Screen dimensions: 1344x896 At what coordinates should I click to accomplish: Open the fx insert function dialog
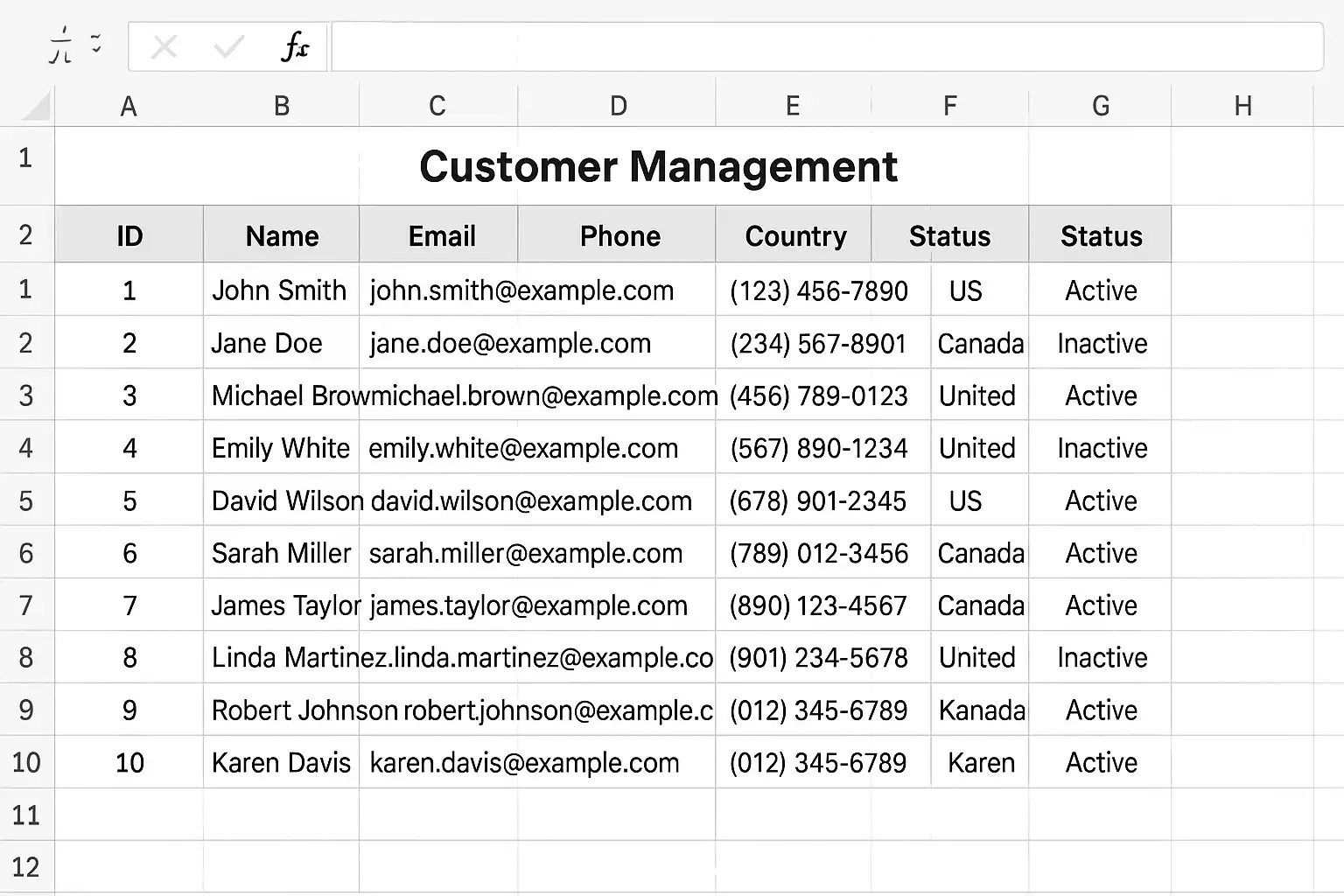(295, 47)
